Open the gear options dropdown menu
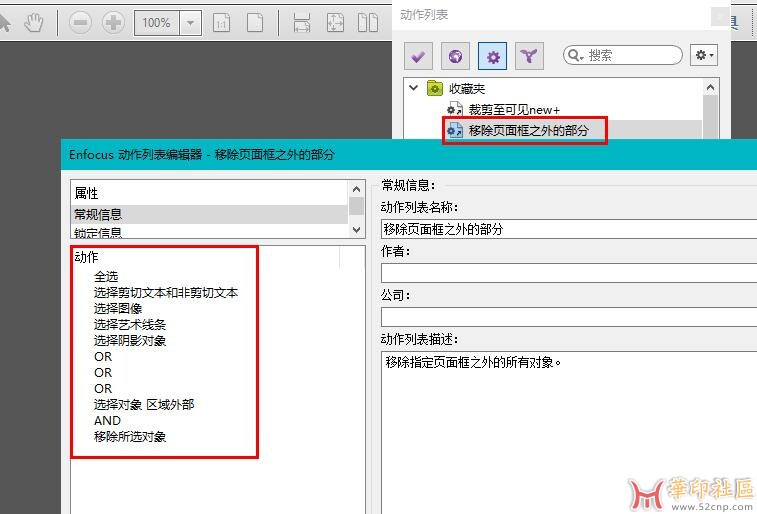This screenshot has height=514, width=757. click(x=704, y=56)
